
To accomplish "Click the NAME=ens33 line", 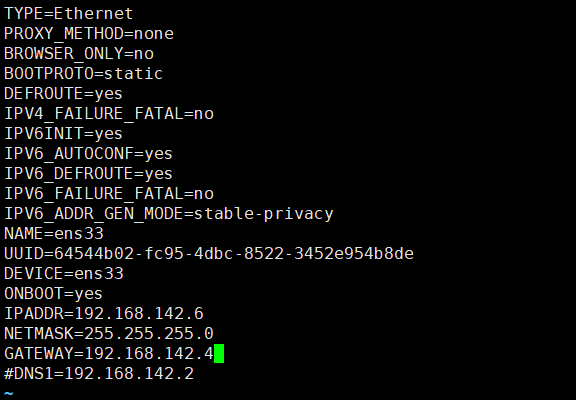I will pyautogui.click(x=54, y=234).
